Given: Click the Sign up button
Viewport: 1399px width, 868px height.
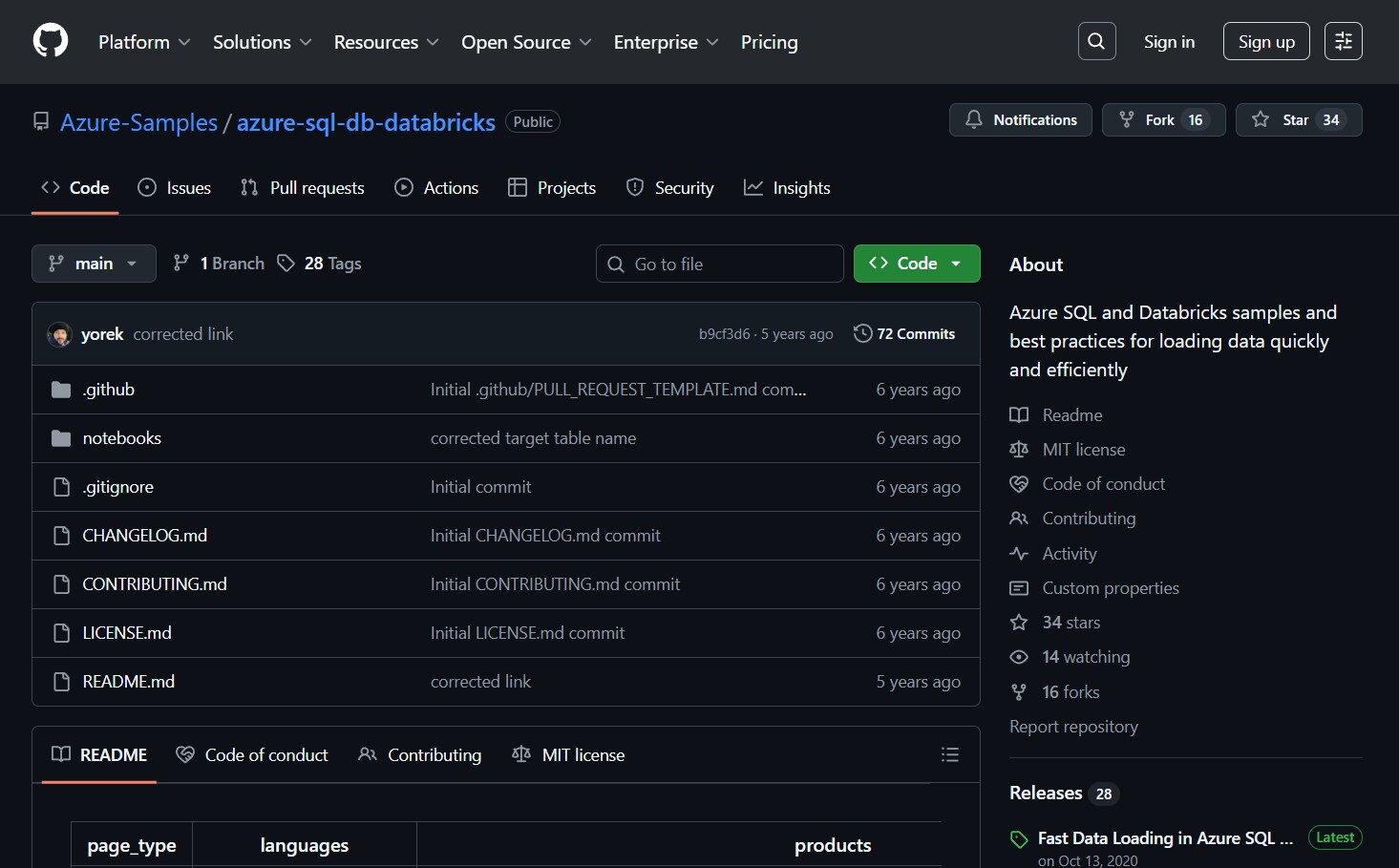Looking at the screenshot, I should pos(1265,41).
